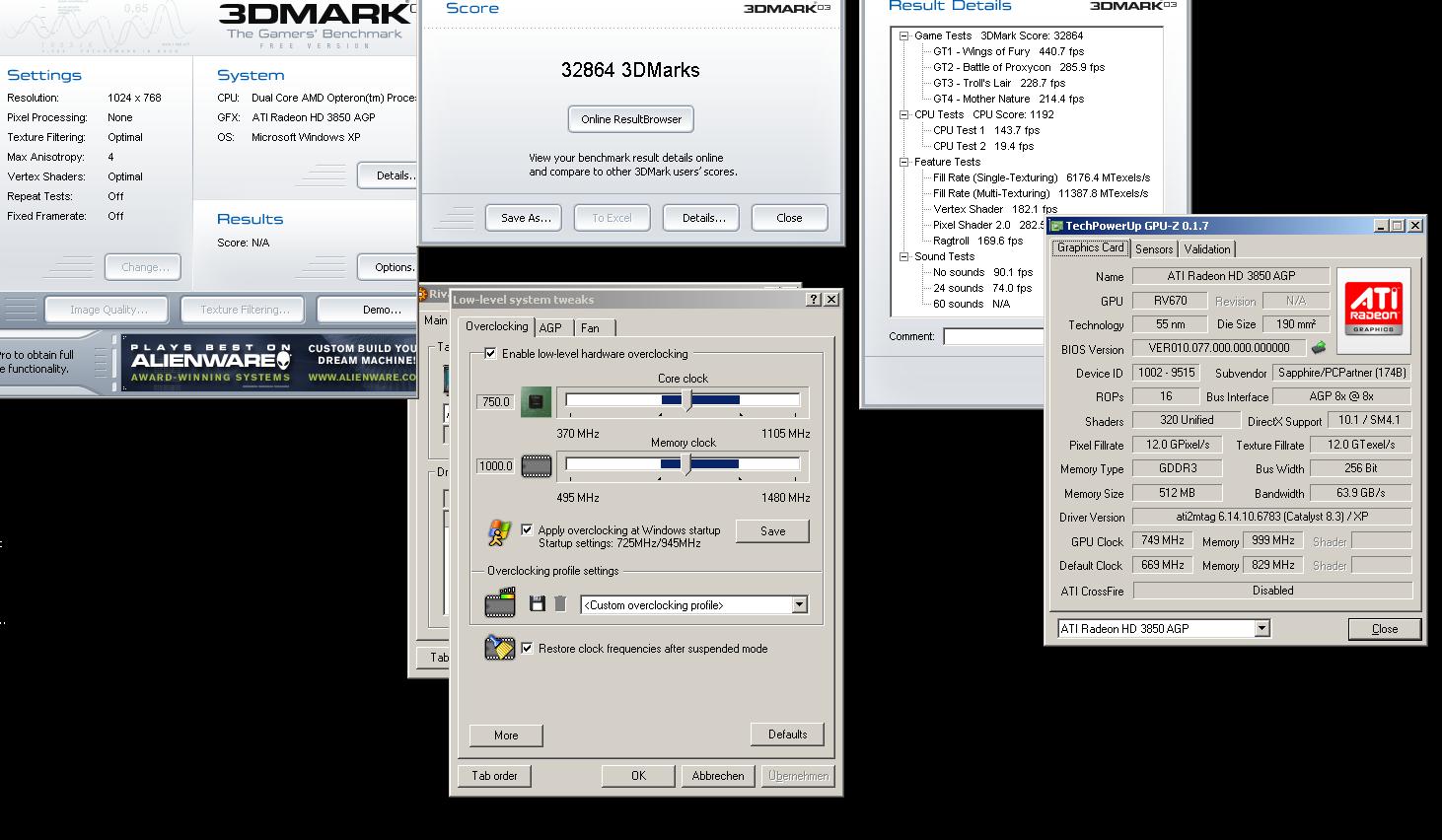The width and height of the screenshot is (1442, 840).
Task: Open the GPU-Z graphics card selector dropdown
Action: point(1261,629)
